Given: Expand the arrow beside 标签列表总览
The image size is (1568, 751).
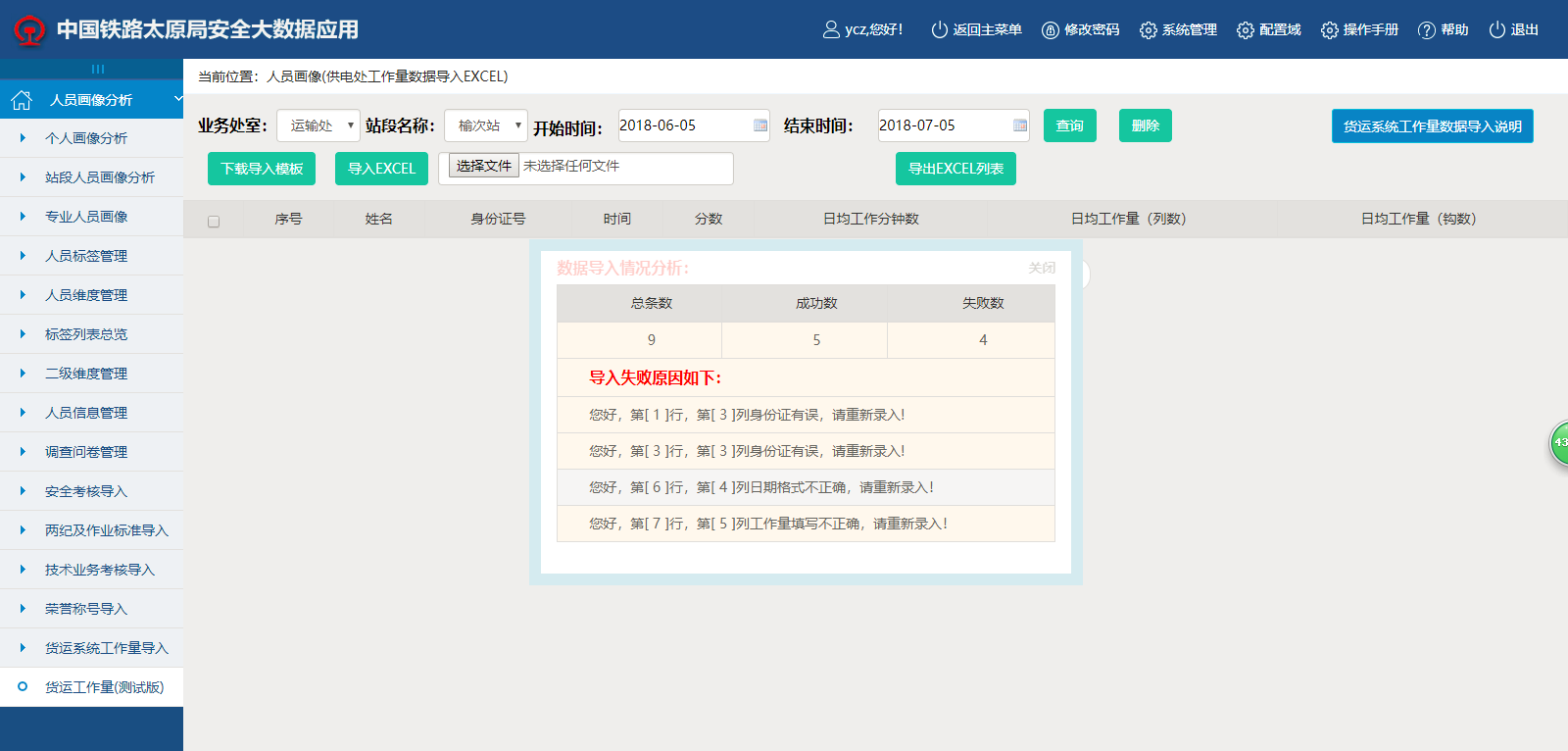Looking at the screenshot, I should [x=23, y=333].
